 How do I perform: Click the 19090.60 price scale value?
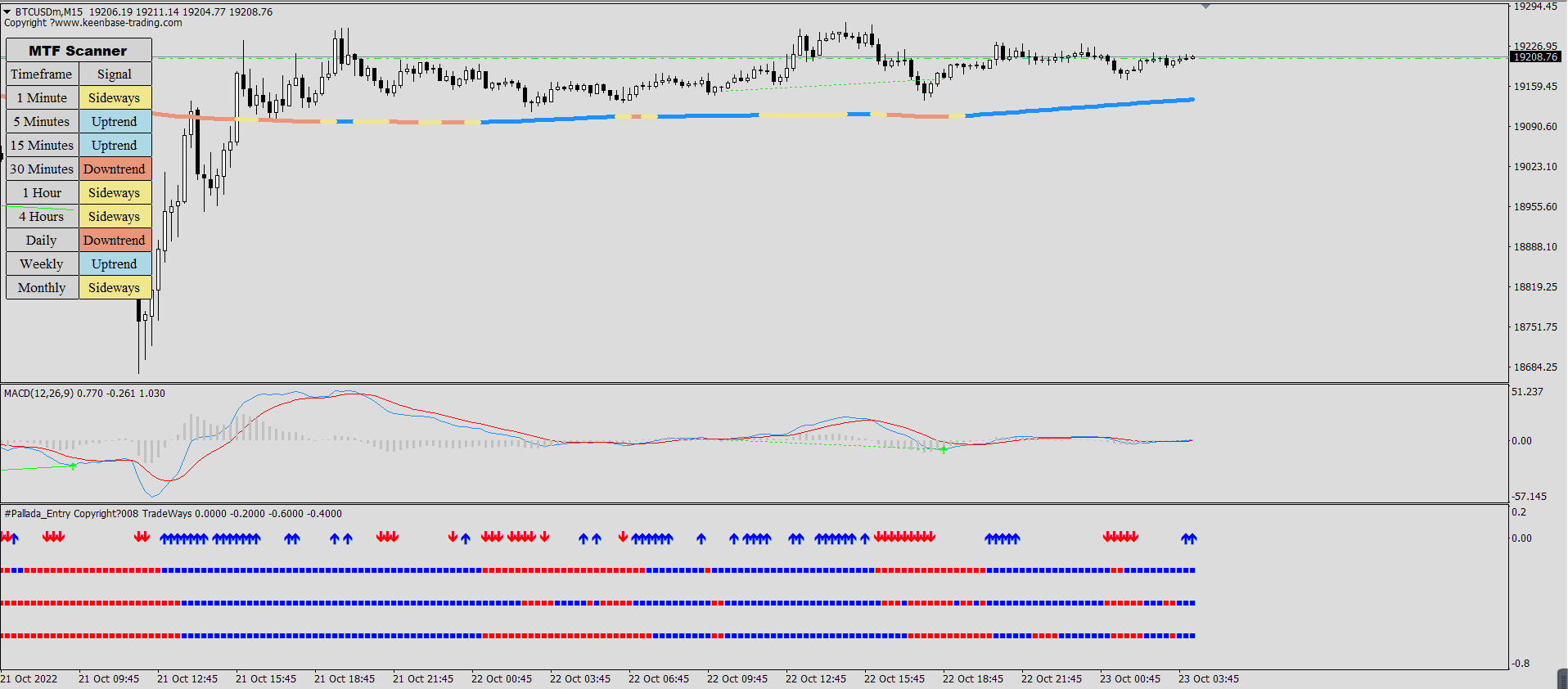[x=1535, y=127]
